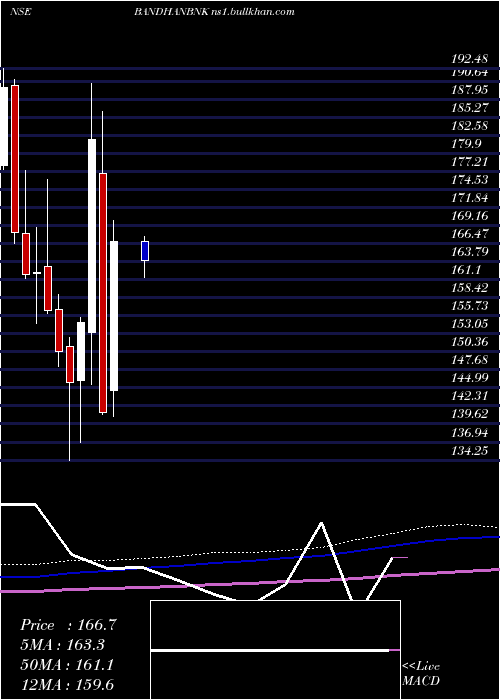Click the 166.47 price axis label

(469, 233)
